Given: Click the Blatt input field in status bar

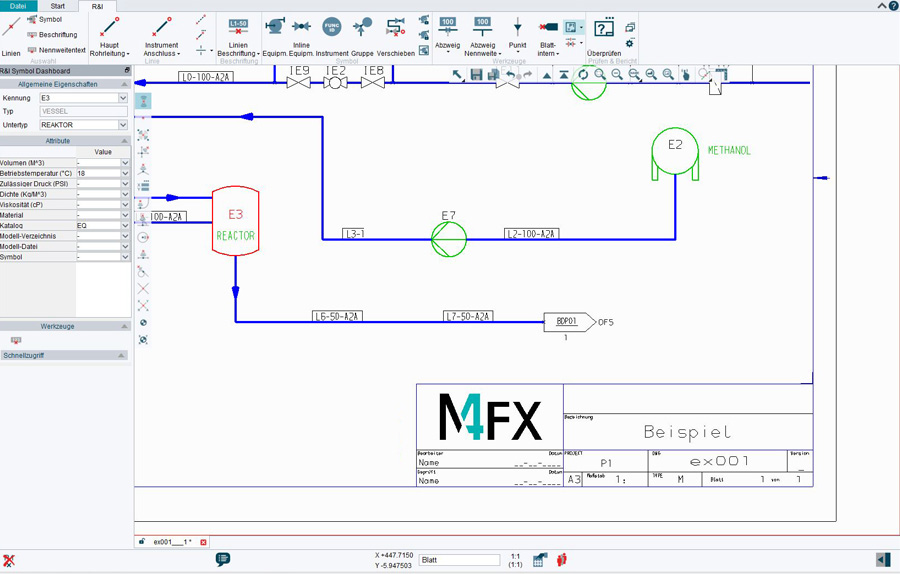Looking at the screenshot, I should (459, 560).
